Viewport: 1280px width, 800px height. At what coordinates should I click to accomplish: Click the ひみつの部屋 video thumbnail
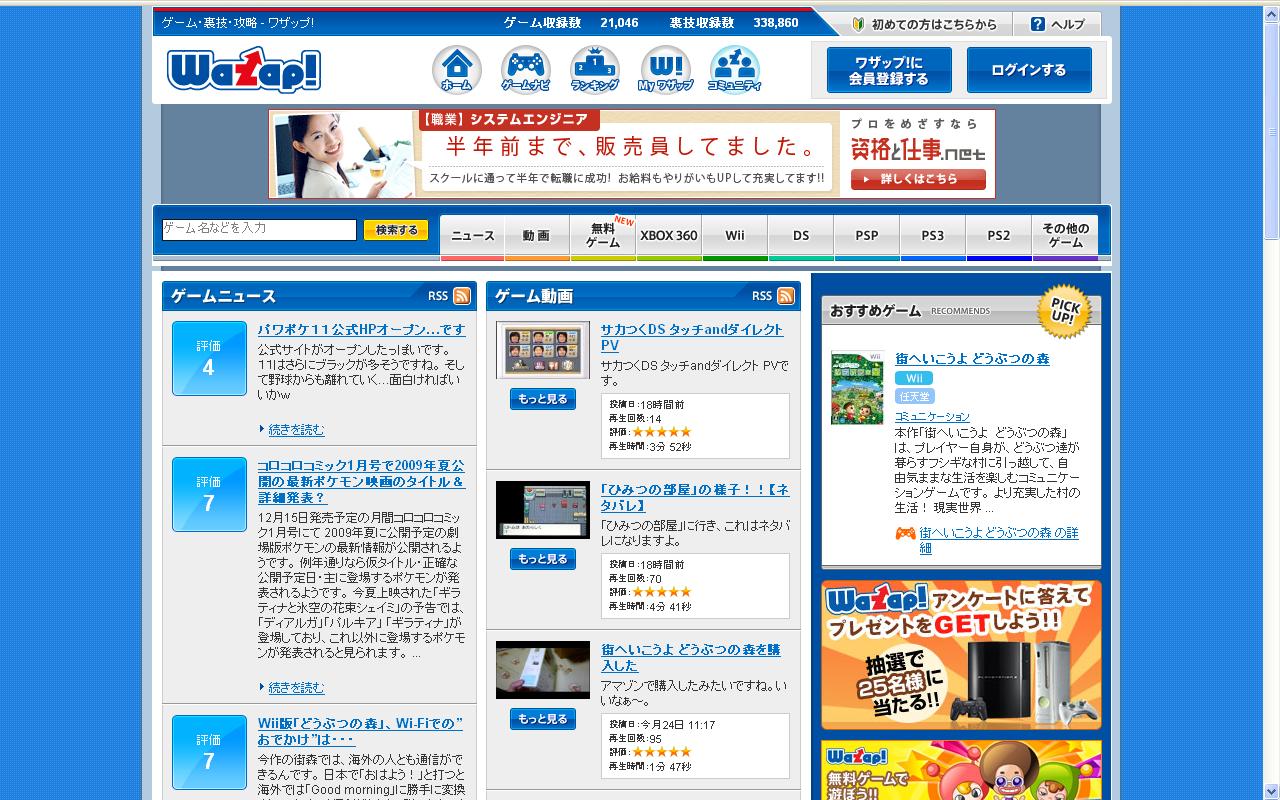tap(543, 510)
